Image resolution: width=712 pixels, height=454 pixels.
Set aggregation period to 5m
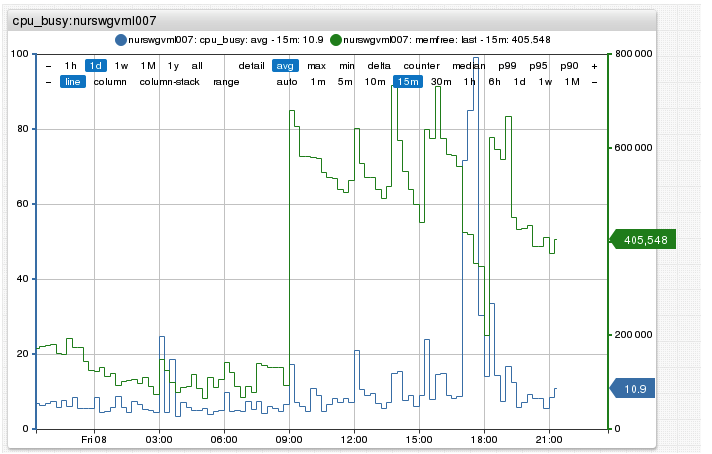(345, 82)
